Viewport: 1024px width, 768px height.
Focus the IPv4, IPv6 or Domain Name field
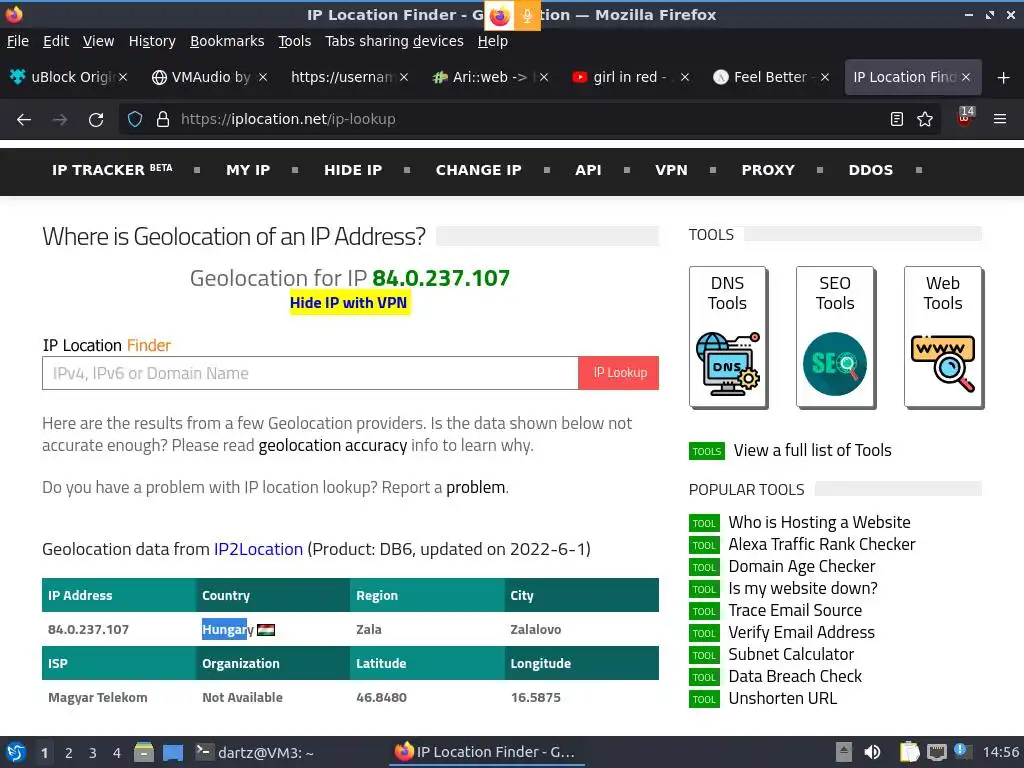pyautogui.click(x=310, y=373)
